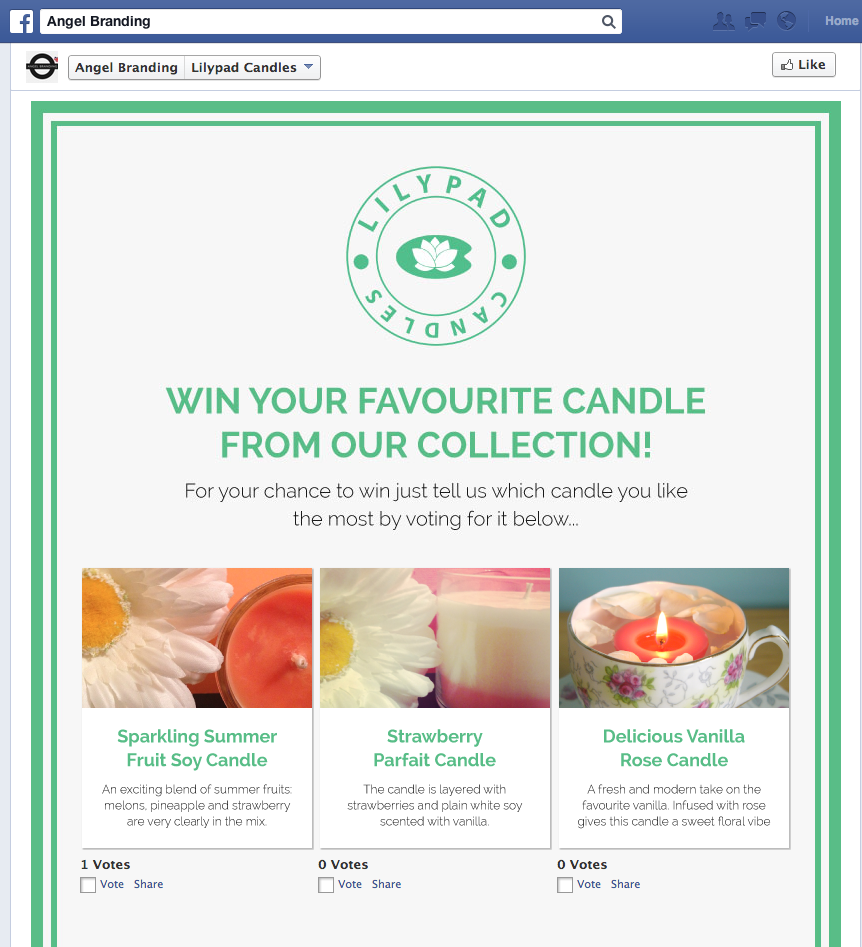Click Share under Strawberry Parfait candle

point(387,884)
